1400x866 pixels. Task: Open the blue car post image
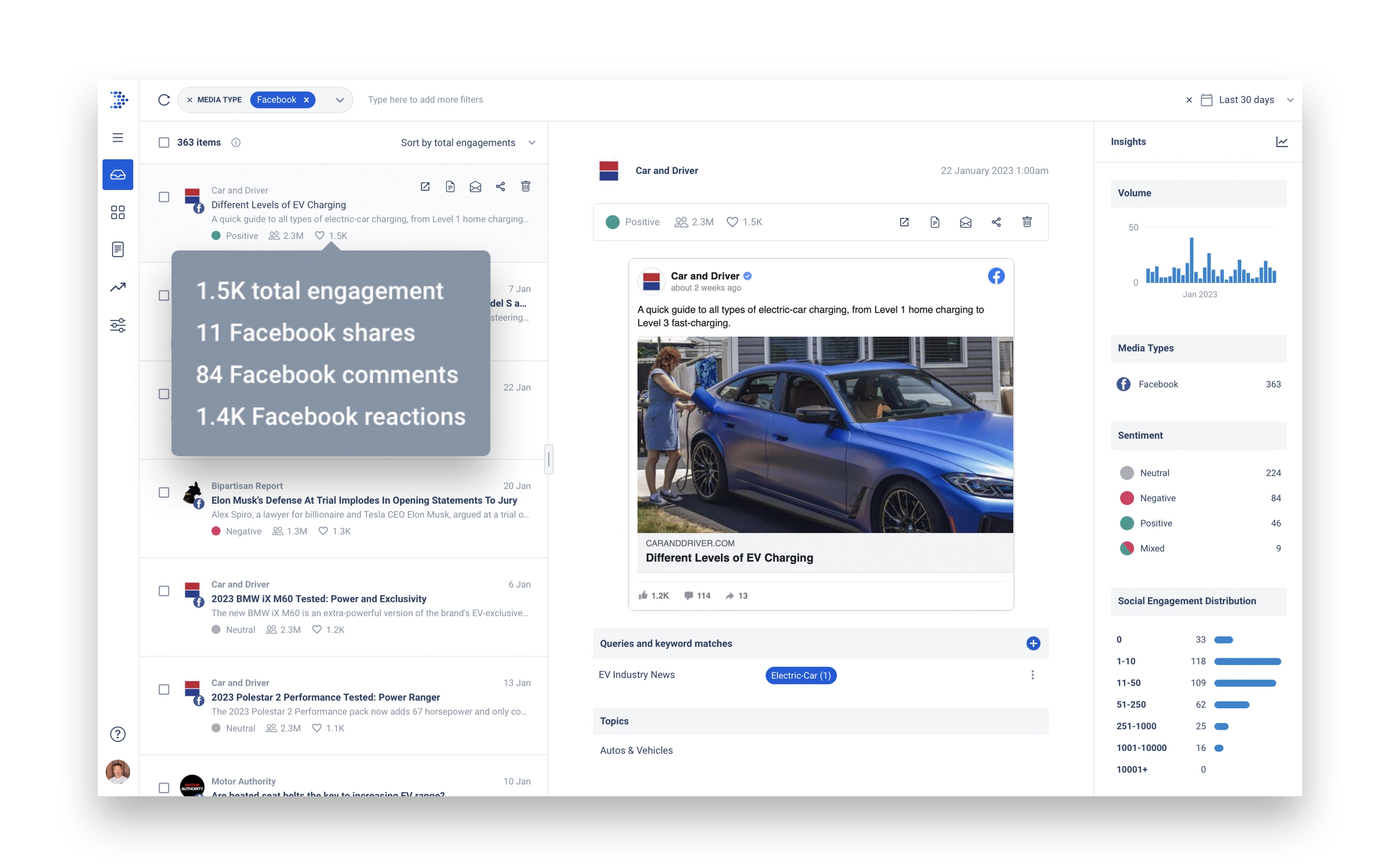pyautogui.click(x=825, y=435)
